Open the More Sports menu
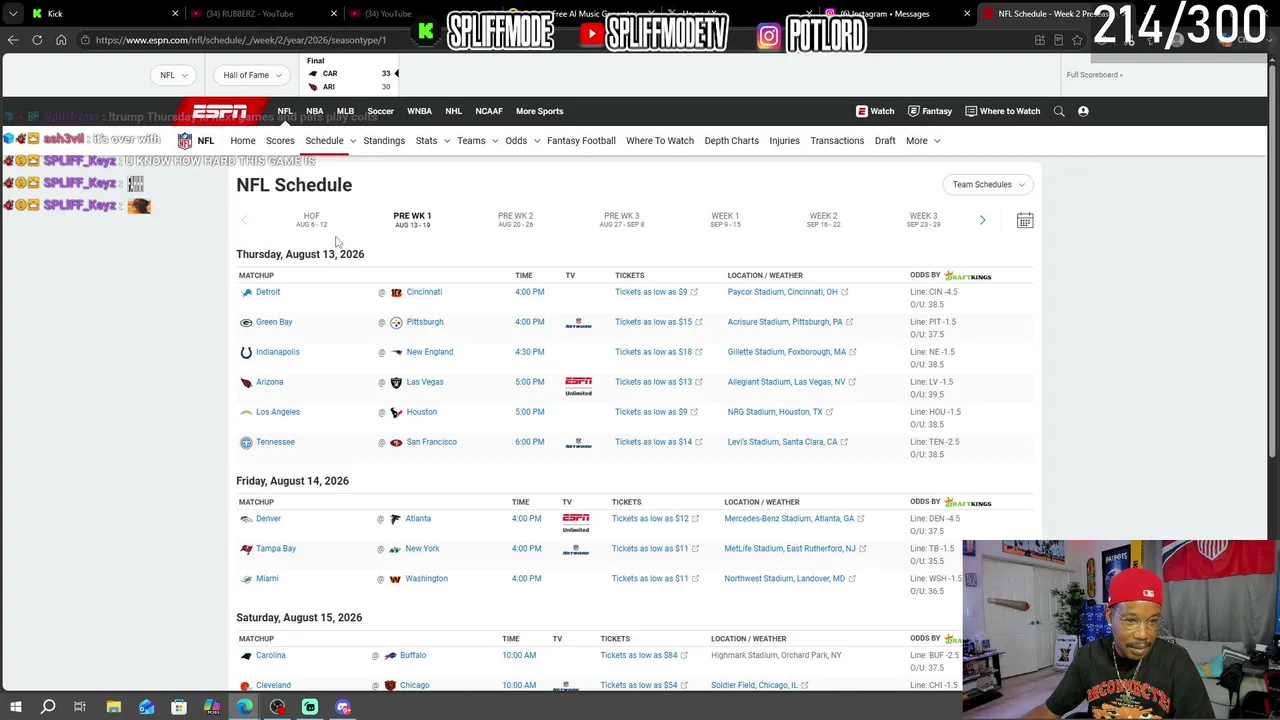Image resolution: width=1280 pixels, height=720 pixels. click(x=539, y=111)
